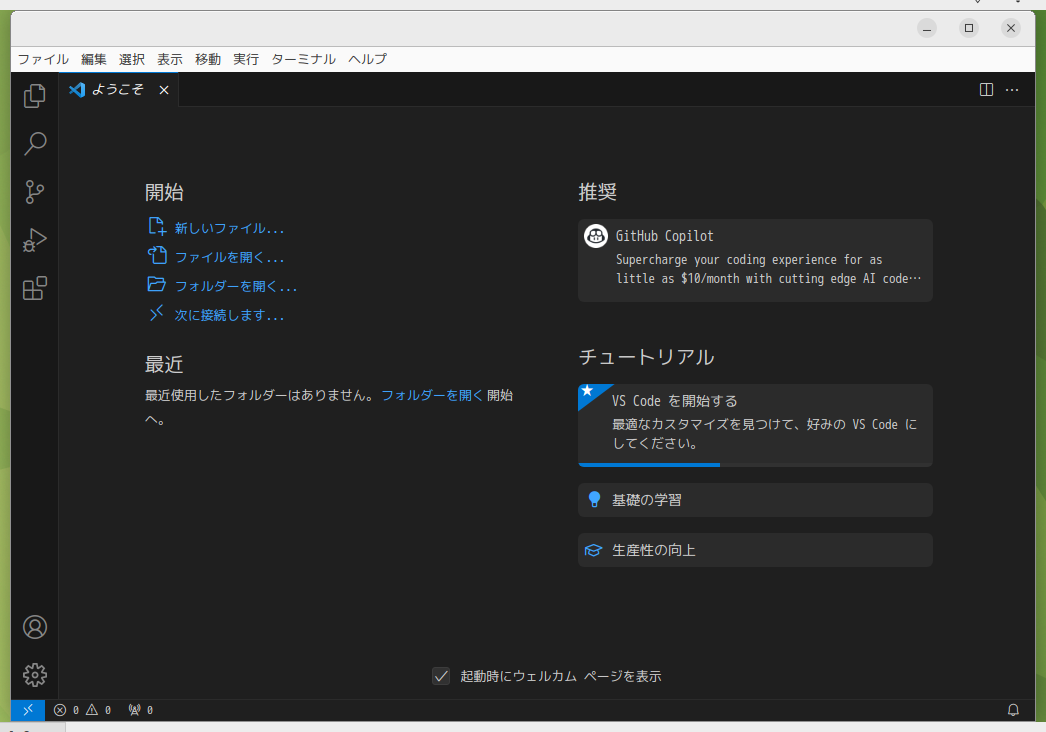The width and height of the screenshot is (1046, 732).
Task: Select the ようこそ tab
Action: click(118, 89)
